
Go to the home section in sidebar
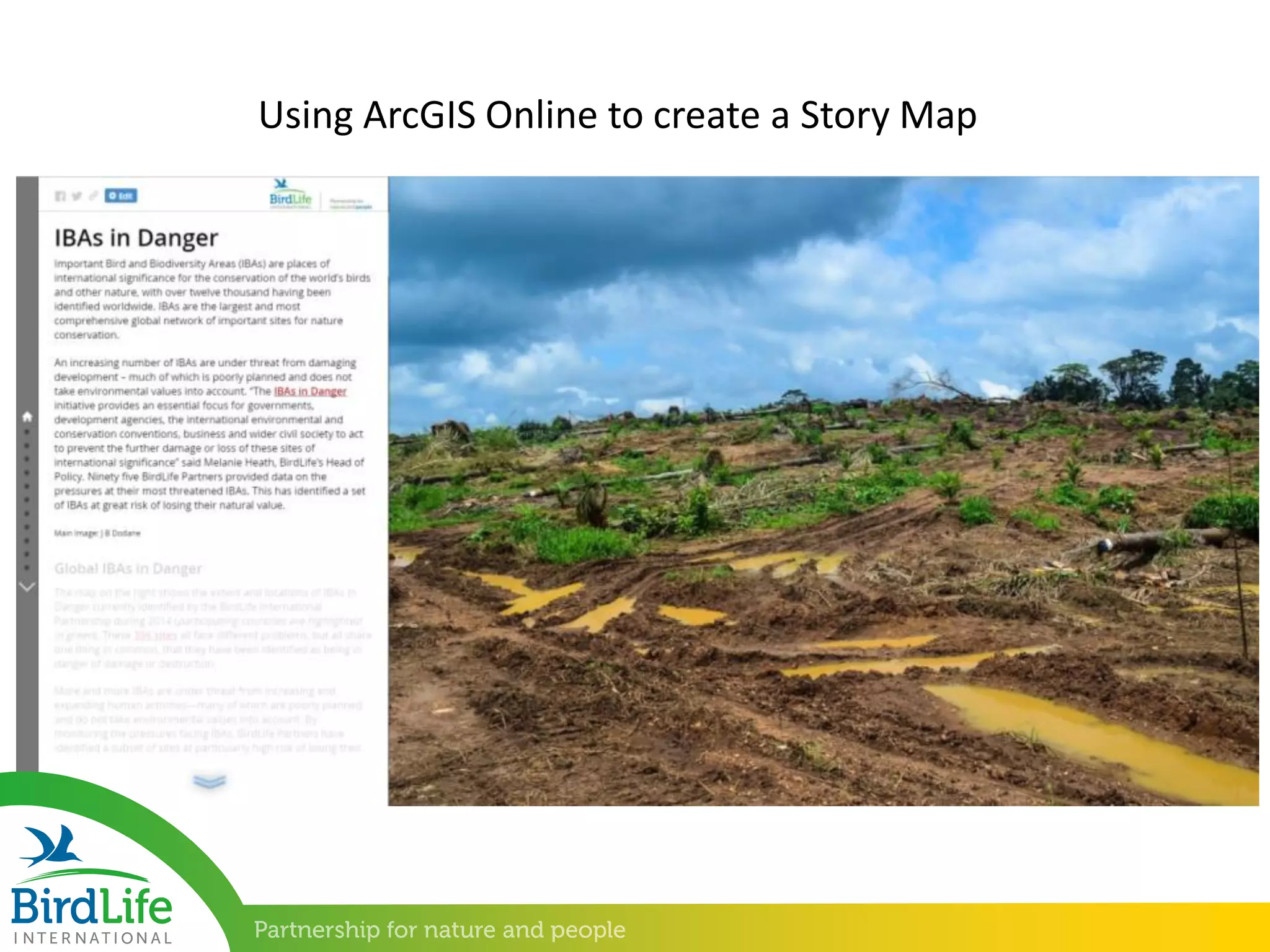click(x=27, y=416)
